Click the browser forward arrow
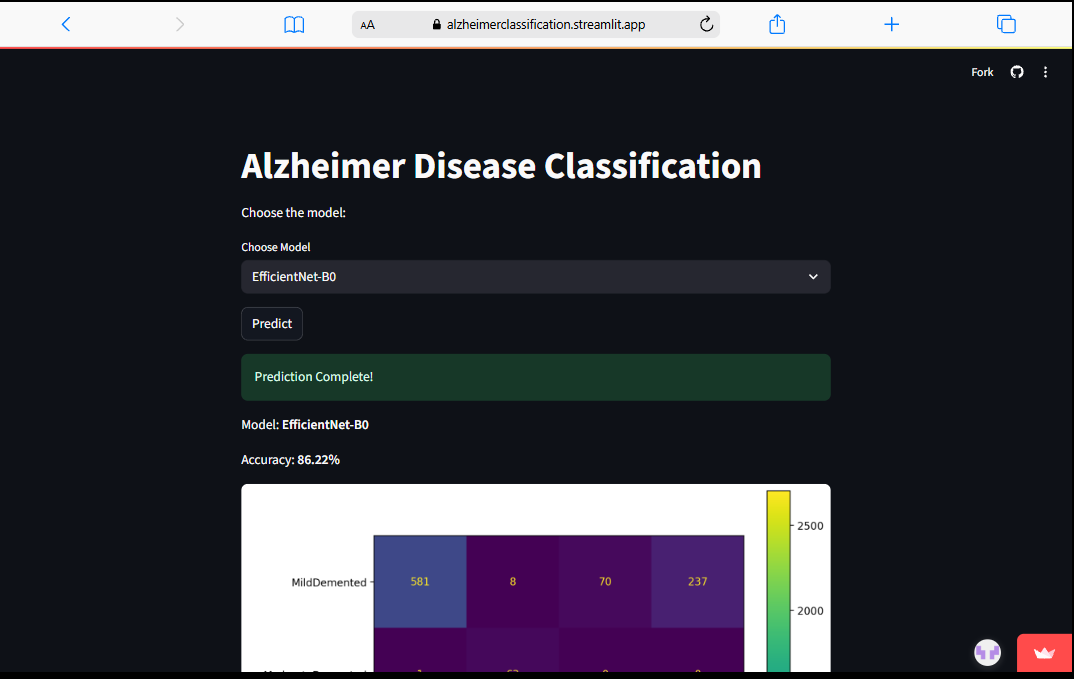This screenshot has width=1074, height=679. click(x=179, y=25)
